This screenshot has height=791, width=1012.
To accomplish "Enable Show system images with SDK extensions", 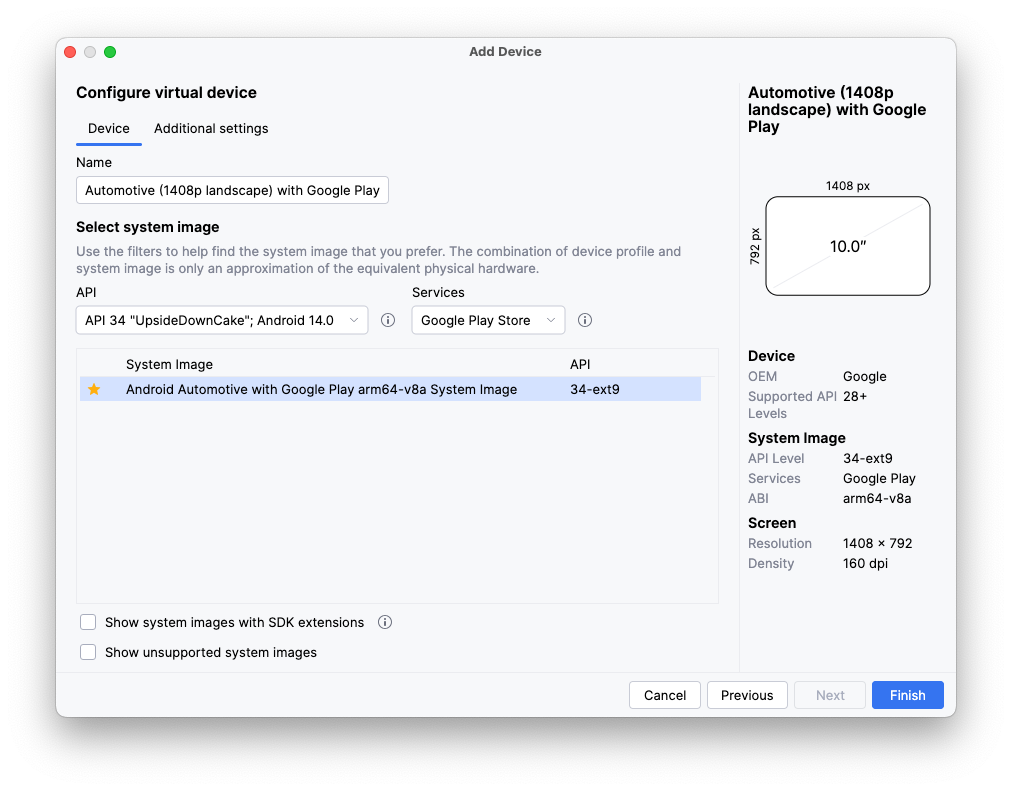I will pos(88,622).
